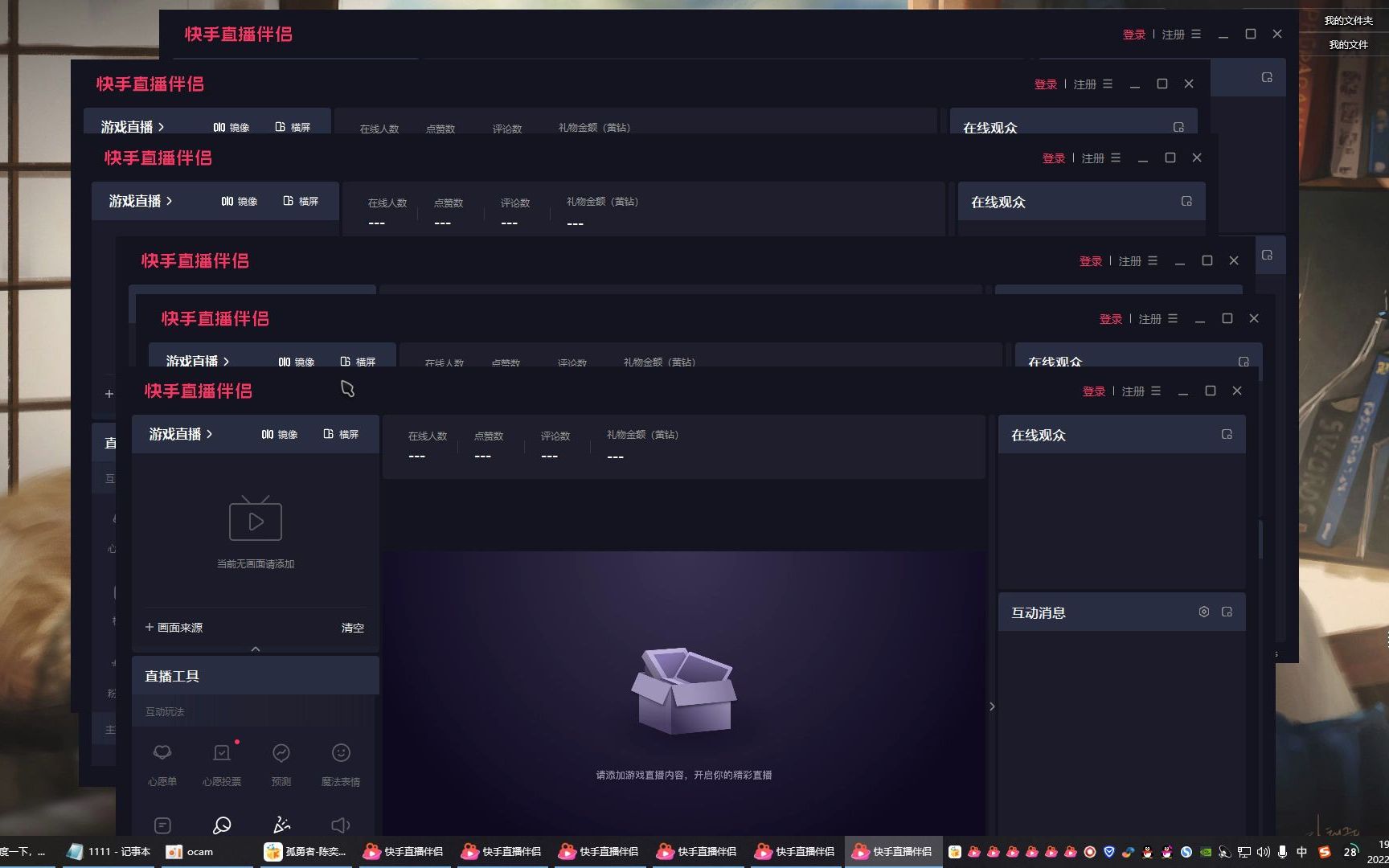Click highlighted active 快手直播伴侣 taskbar button
The height and width of the screenshot is (868, 1389).
click(x=893, y=852)
